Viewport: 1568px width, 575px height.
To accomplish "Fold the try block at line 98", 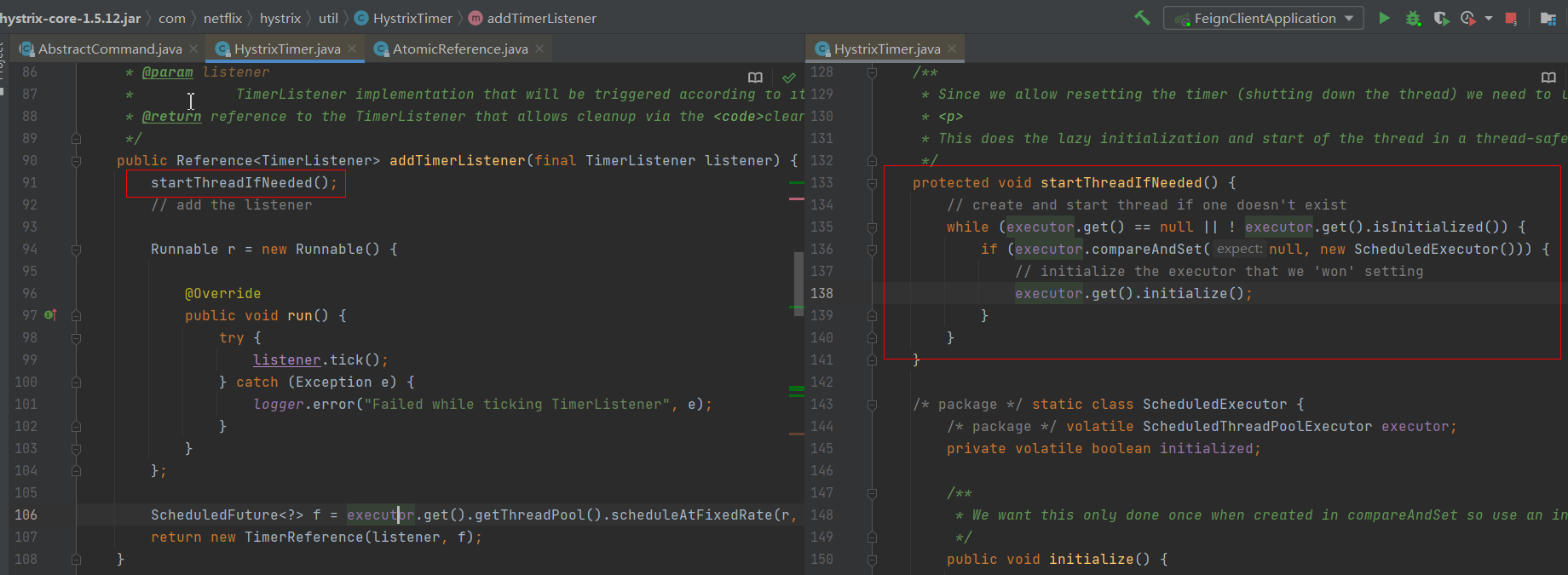I will coord(76,337).
